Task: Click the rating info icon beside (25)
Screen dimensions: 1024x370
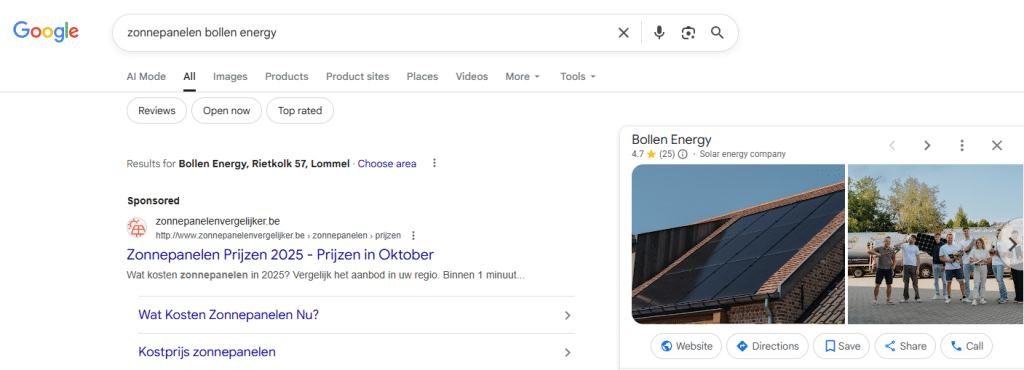Action: coord(682,155)
